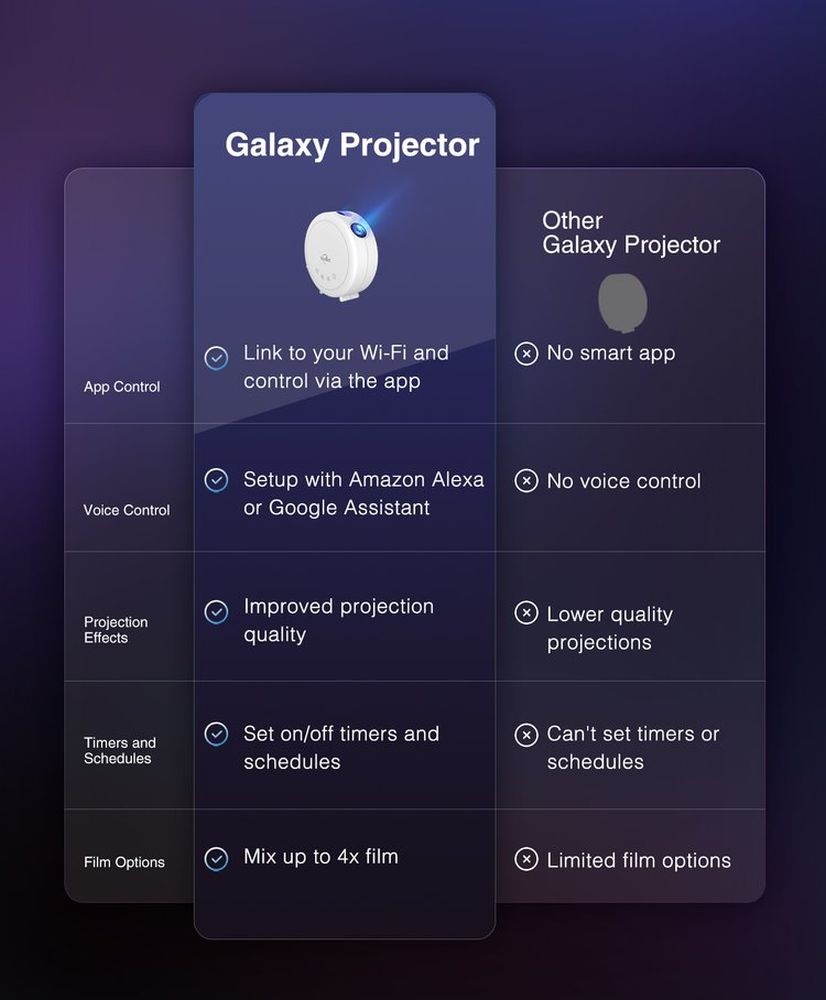This screenshot has width=826, height=1000.
Task: Select the Film Options row label
Action: 124,862
